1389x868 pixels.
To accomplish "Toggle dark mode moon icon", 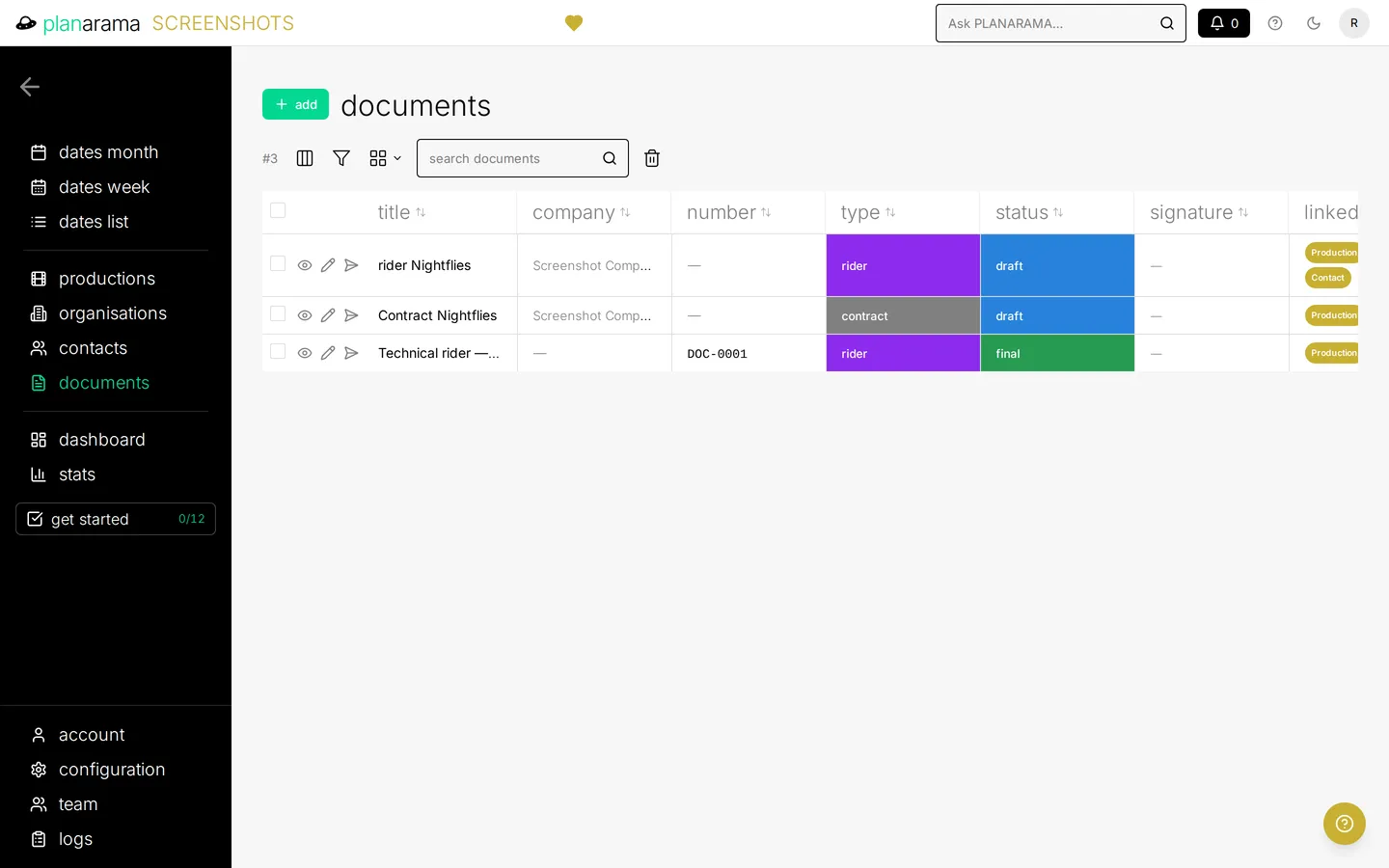I will (1314, 23).
